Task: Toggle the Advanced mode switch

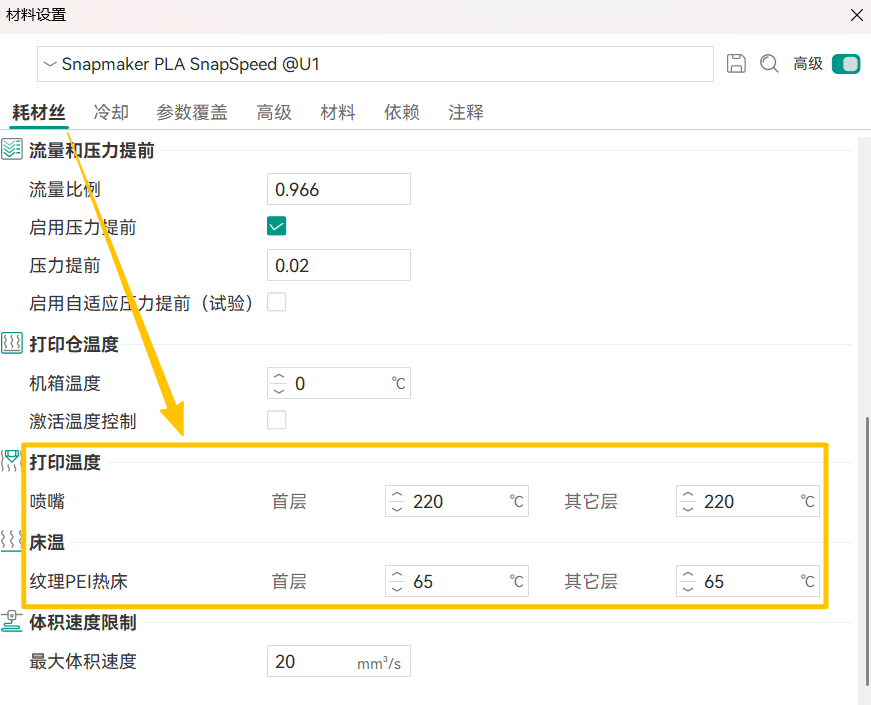Action: click(x=845, y=64)
